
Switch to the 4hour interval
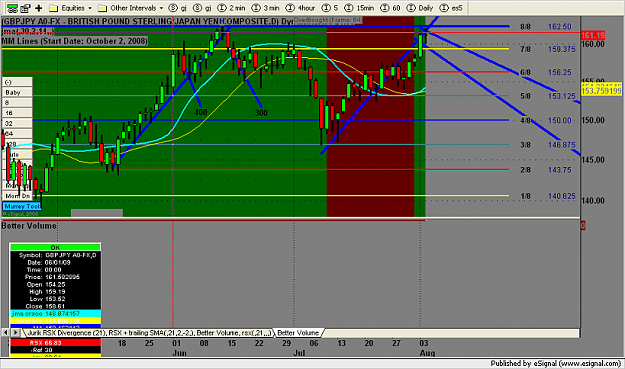[301, 8]
